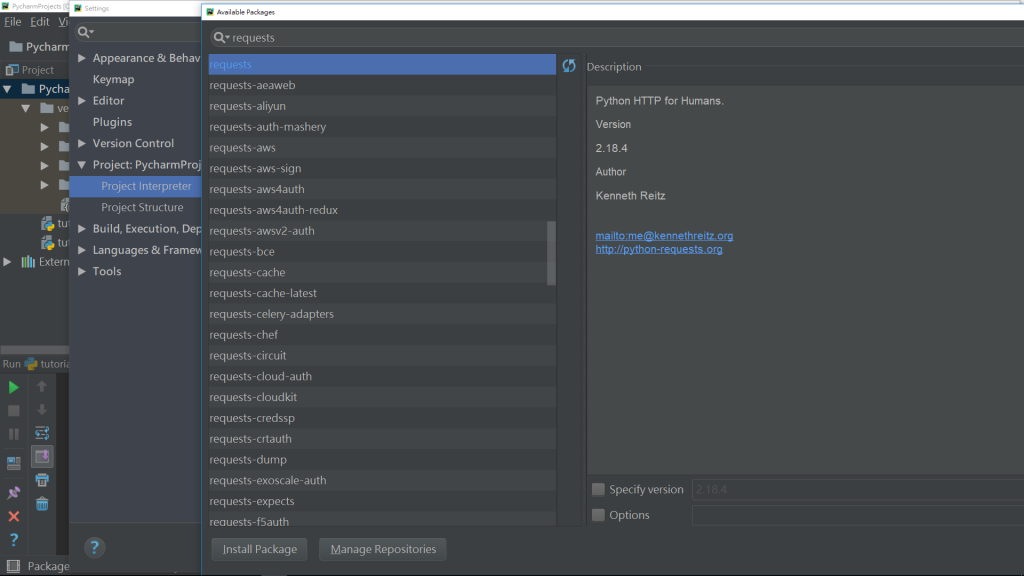Click the Project tool window icon

point(12,69)
